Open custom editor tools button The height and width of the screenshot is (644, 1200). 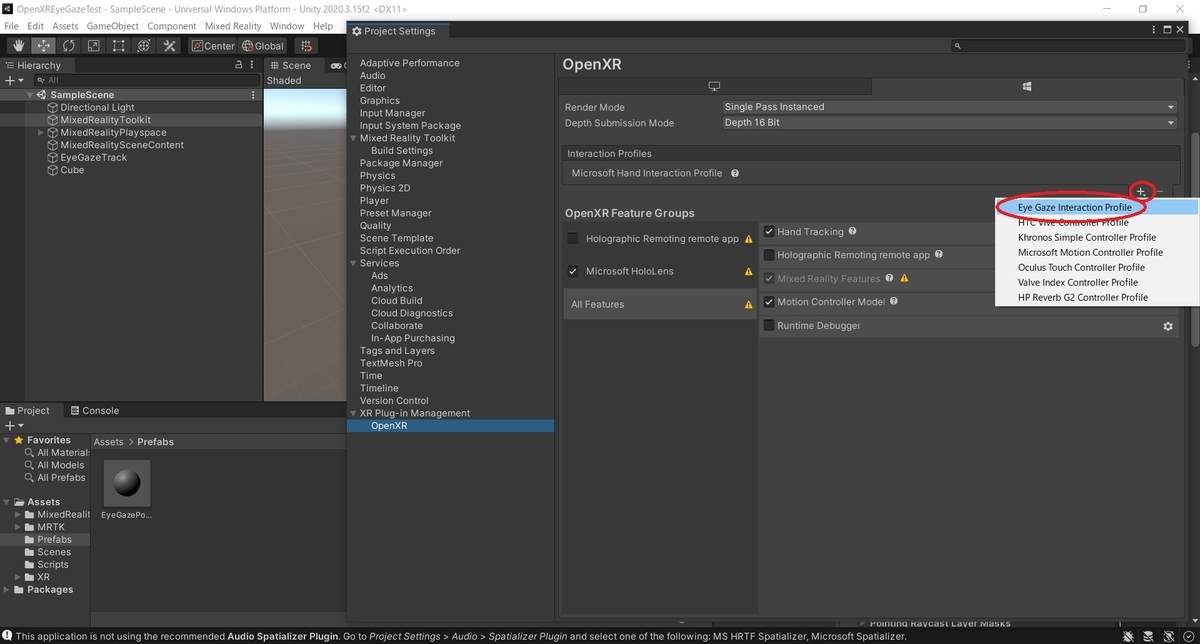pyautogui.click(x=169, y=46)
